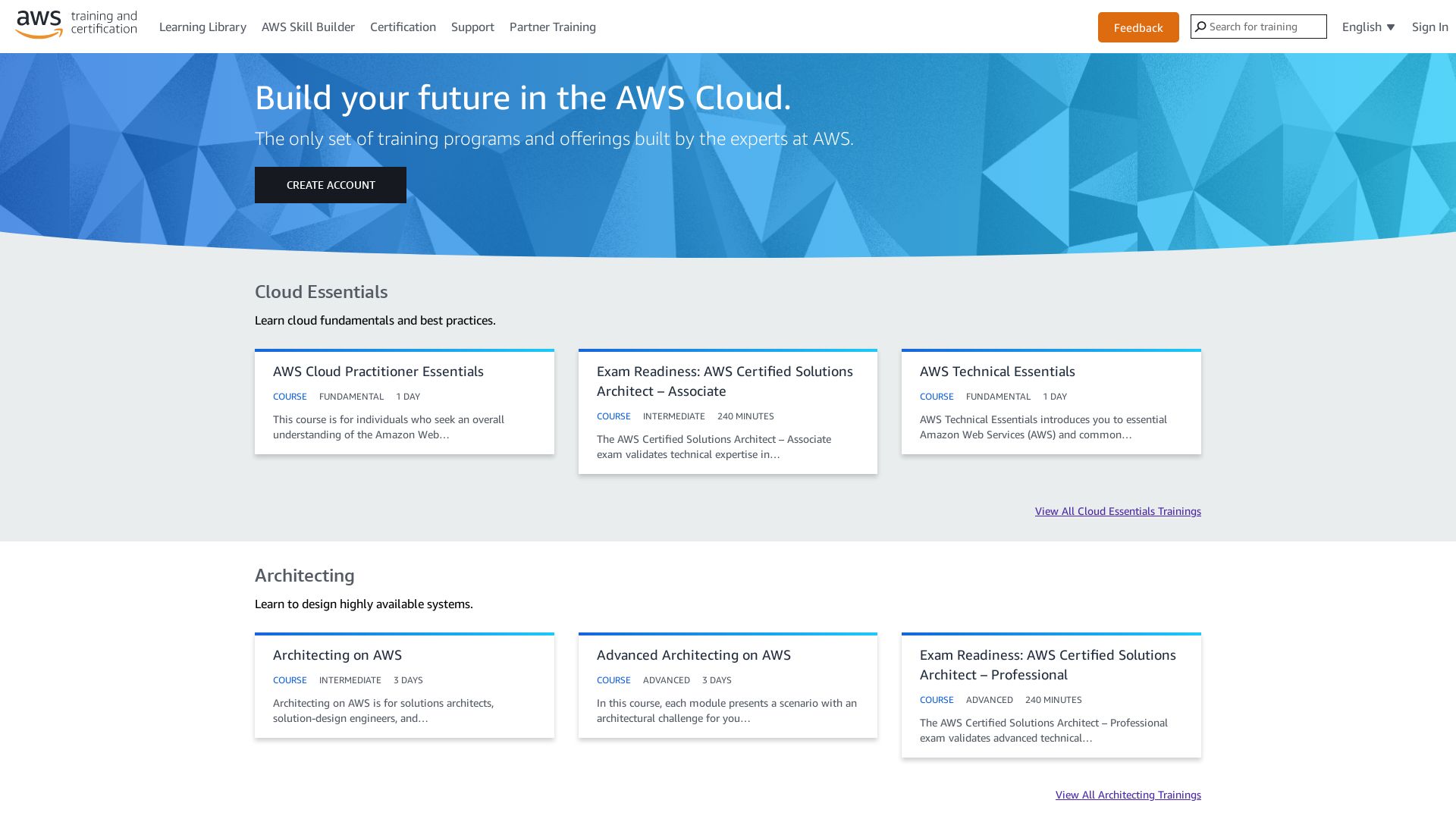Navigate to Support
Screen dimensions: 1456x819
tap(472, 27)
